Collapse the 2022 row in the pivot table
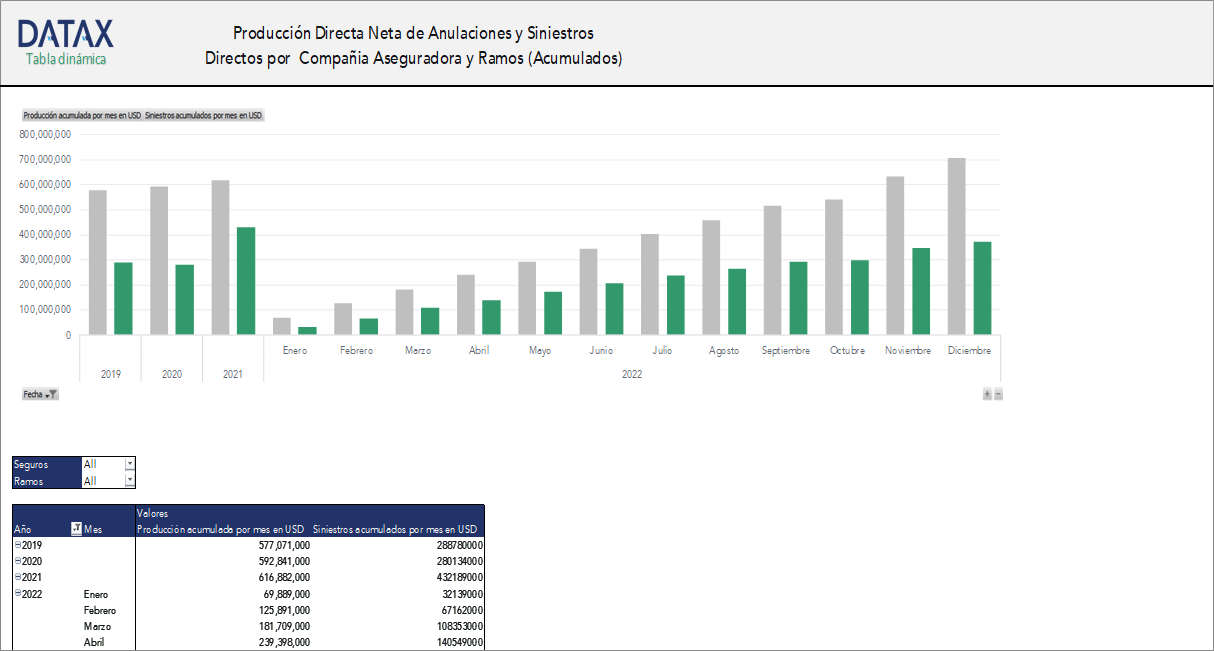This screenshot has width=1214, height=651. pos(19,593)
